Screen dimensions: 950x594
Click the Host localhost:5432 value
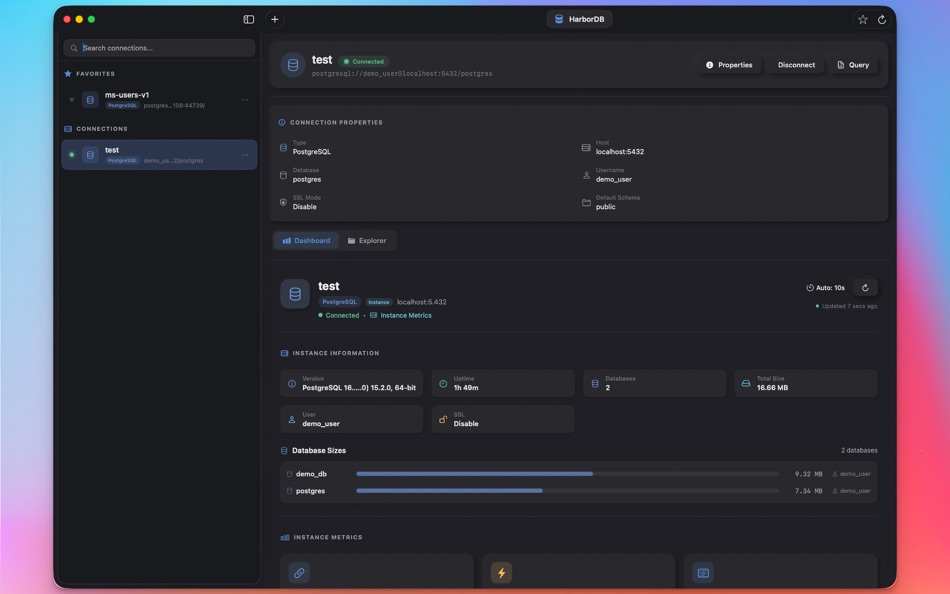point(619,152)
